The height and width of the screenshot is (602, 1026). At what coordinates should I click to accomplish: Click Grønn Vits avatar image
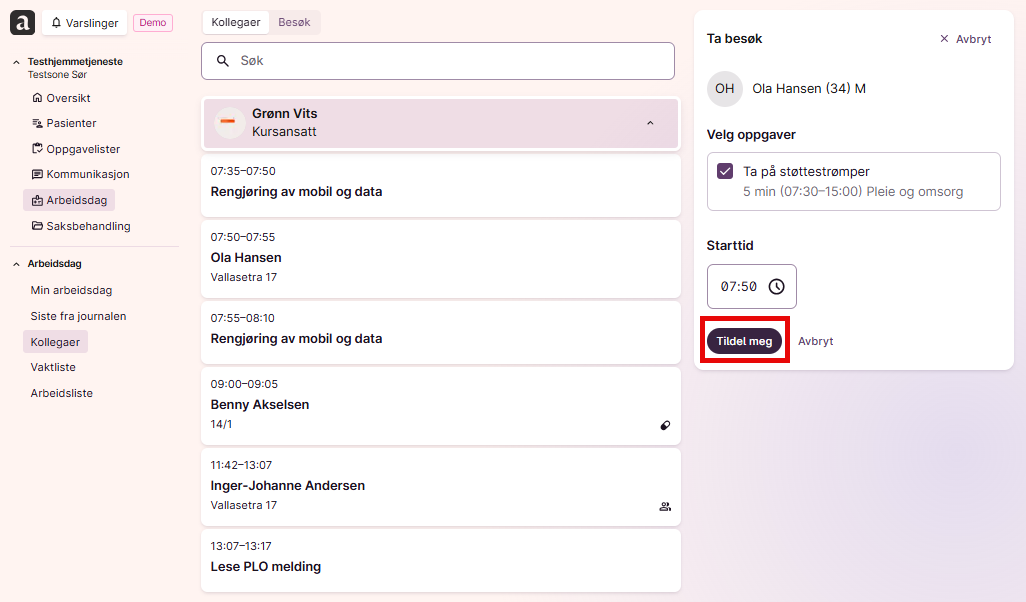tap(229, 123)
